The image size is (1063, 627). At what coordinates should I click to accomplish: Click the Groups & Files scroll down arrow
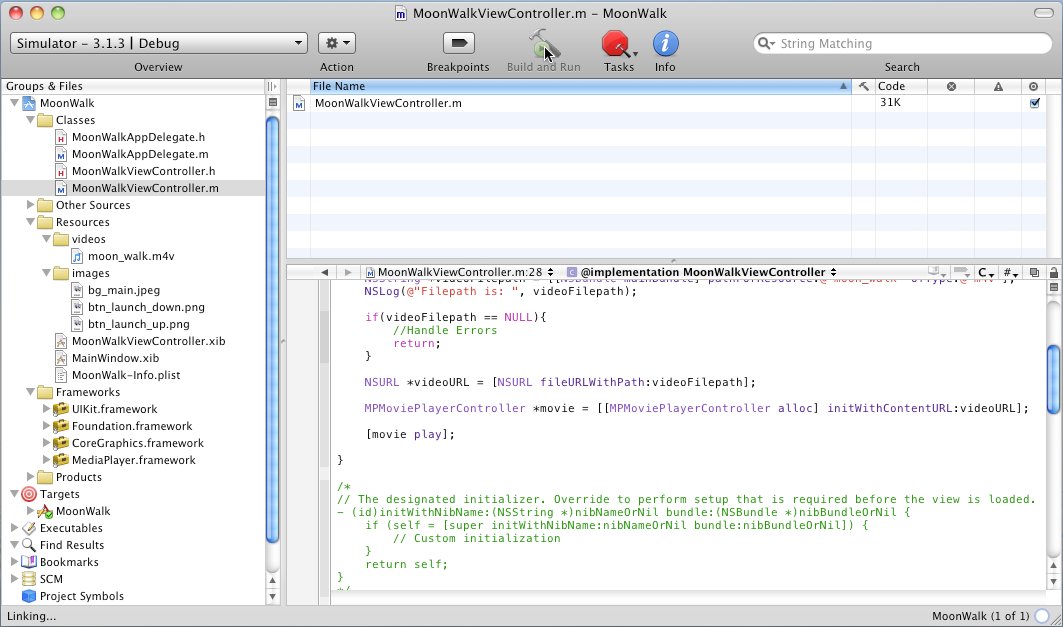tap(273, 596)
